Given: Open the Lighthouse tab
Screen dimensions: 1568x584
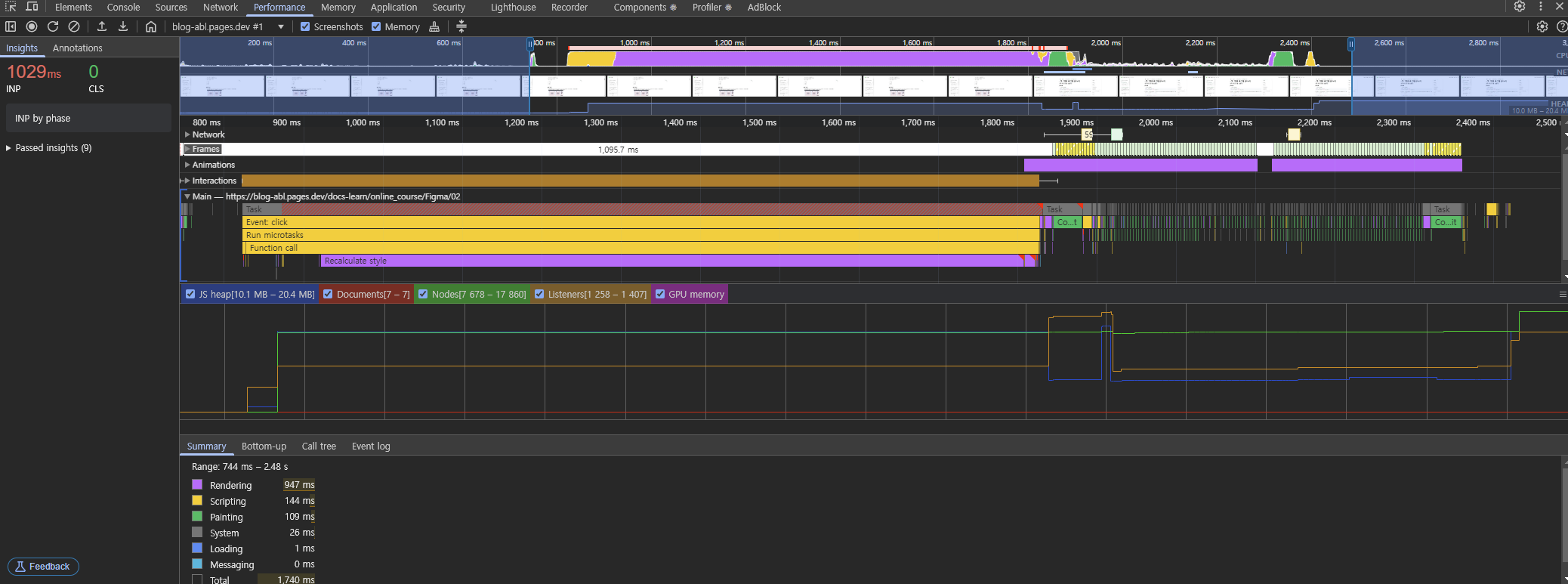Looking at the screenshot, I should (514, 8).
